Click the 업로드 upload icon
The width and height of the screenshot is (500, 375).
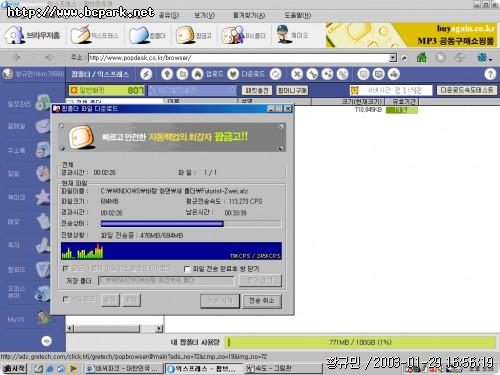[197, 74]
